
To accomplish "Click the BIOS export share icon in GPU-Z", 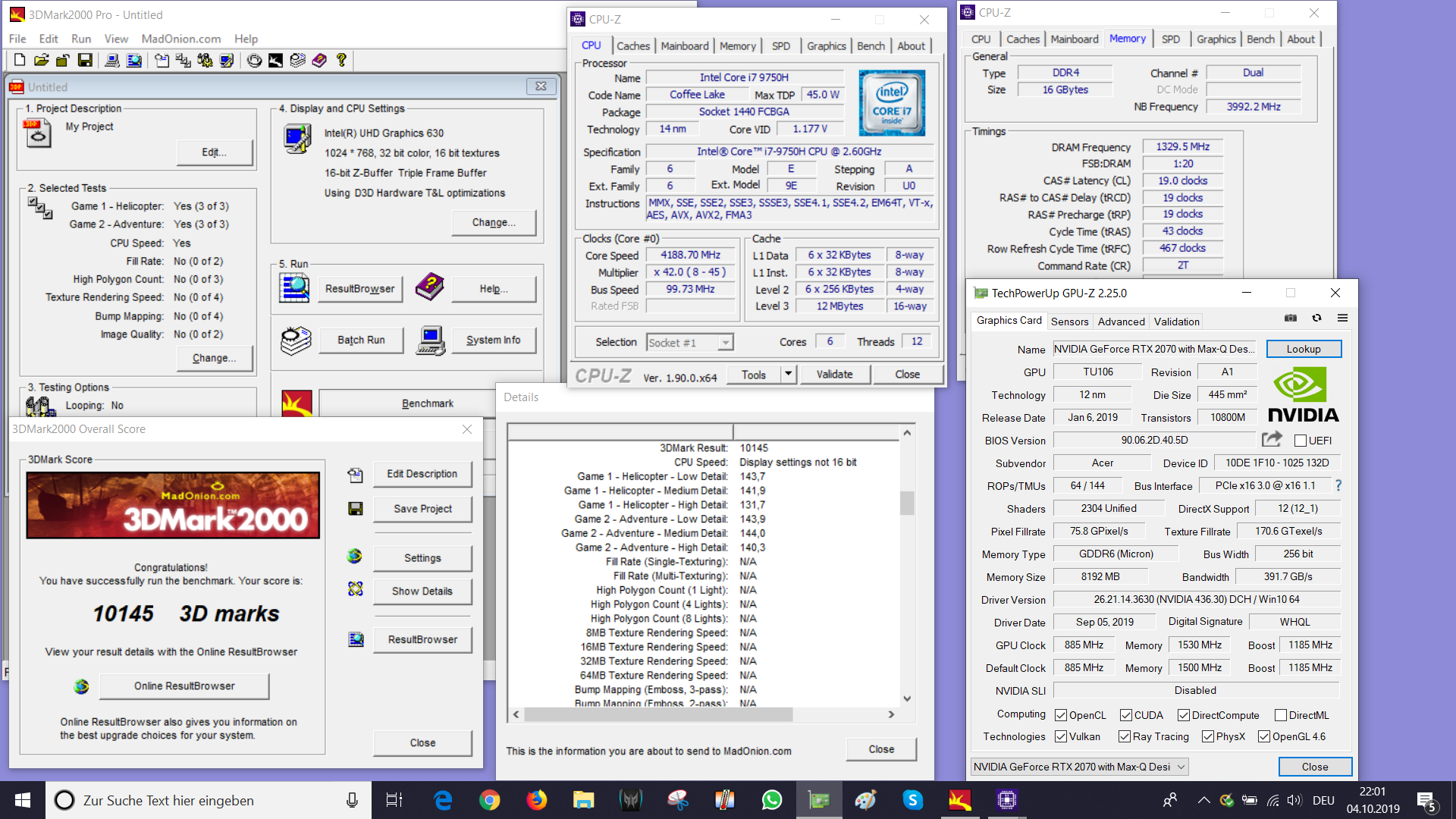I will (1272, 439).
